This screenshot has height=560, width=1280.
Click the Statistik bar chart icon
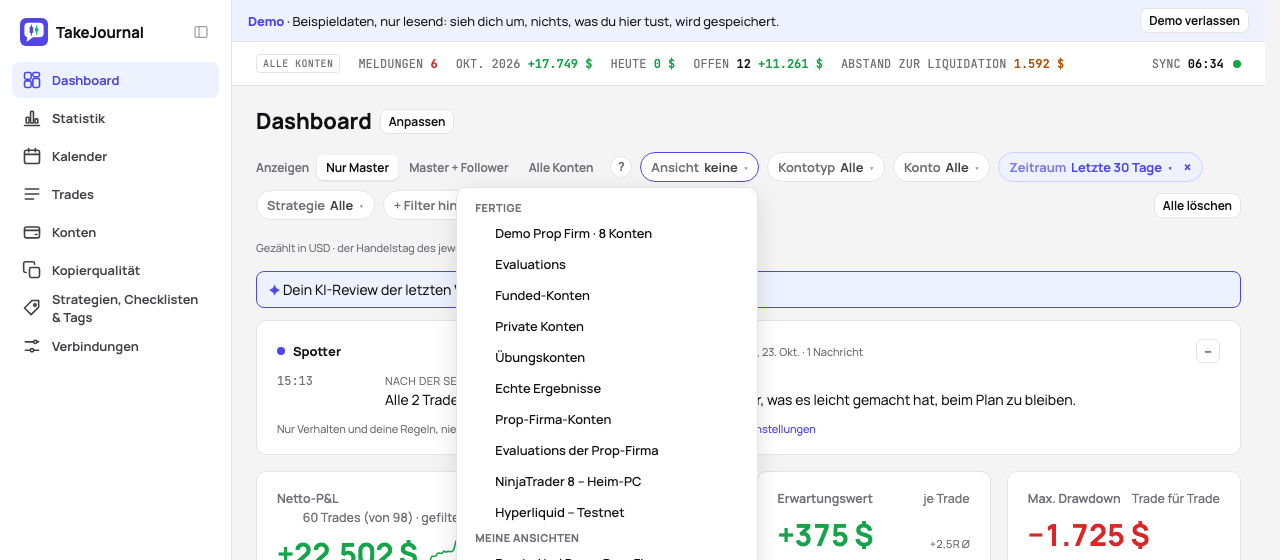click(x=32, y=118)
